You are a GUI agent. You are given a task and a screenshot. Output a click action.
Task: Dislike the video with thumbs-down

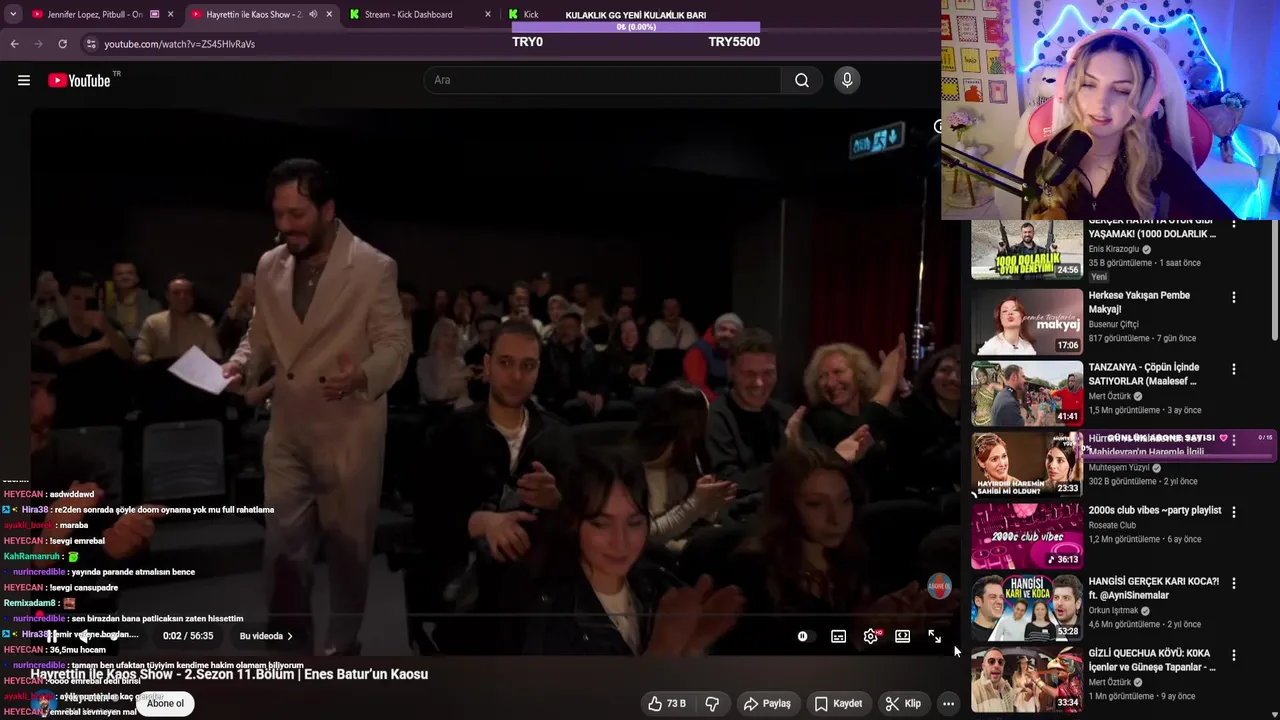[712, 703]
